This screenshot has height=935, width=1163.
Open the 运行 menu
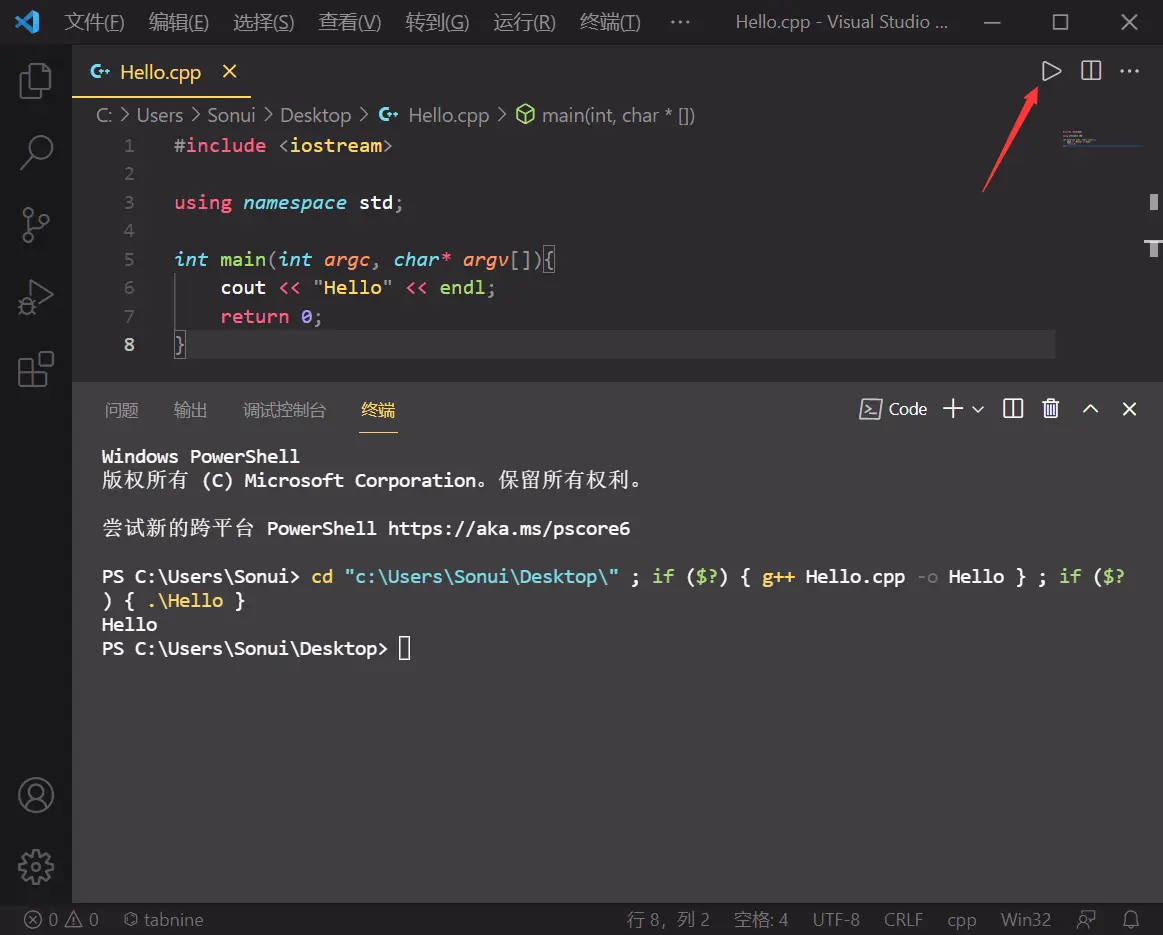(x=523, y=21)
